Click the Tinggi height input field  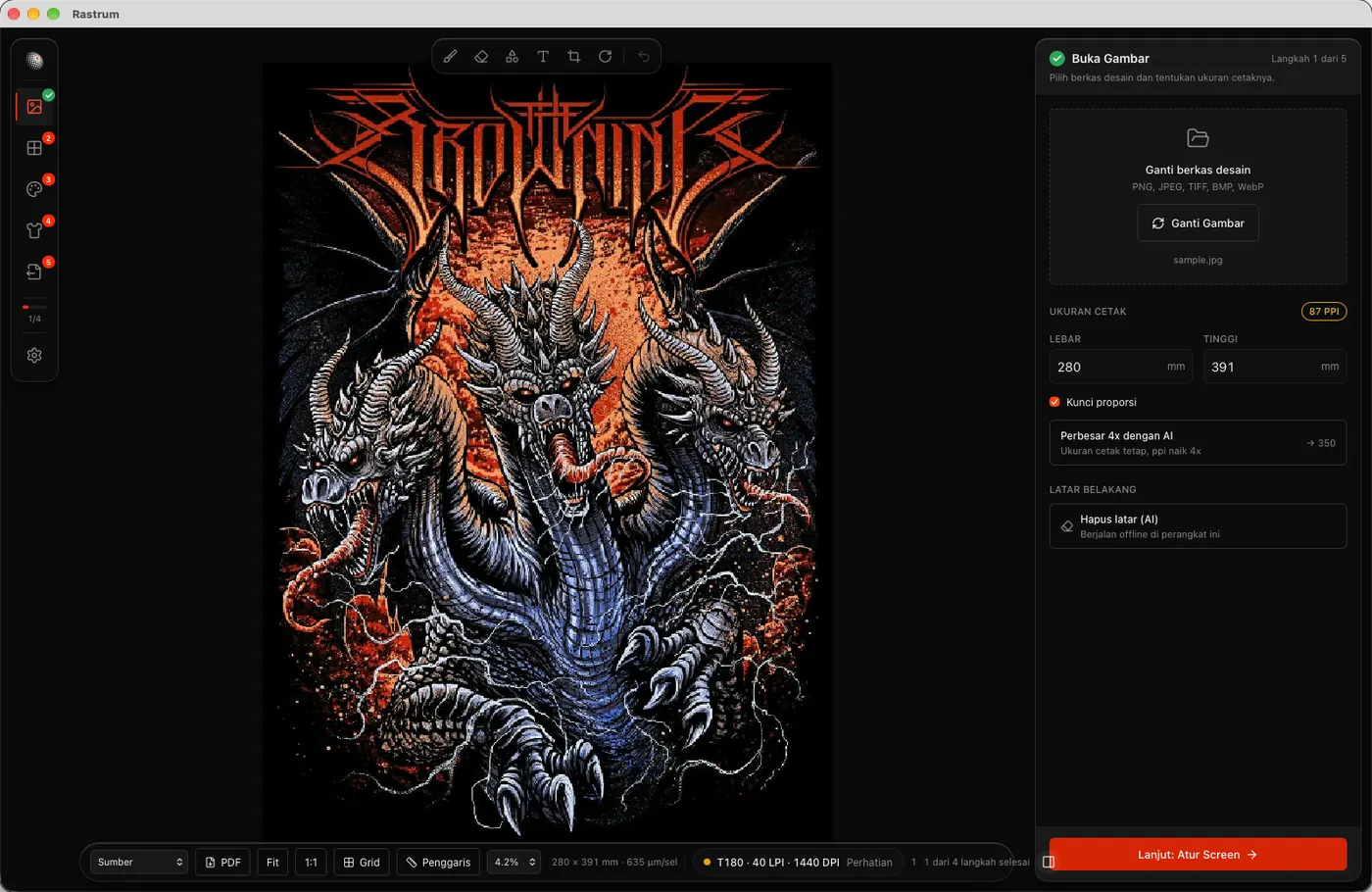click(x=1274, y=367)
